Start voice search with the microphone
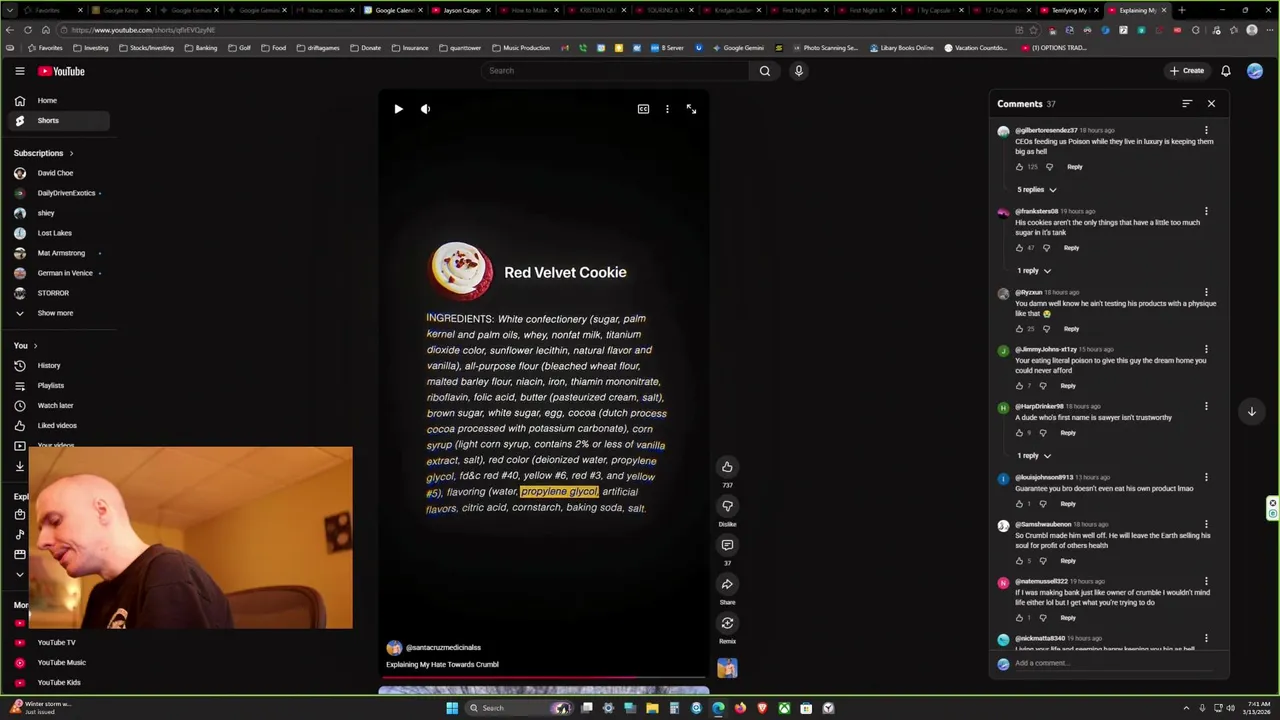1280x720 pixels. click(798, 71)
